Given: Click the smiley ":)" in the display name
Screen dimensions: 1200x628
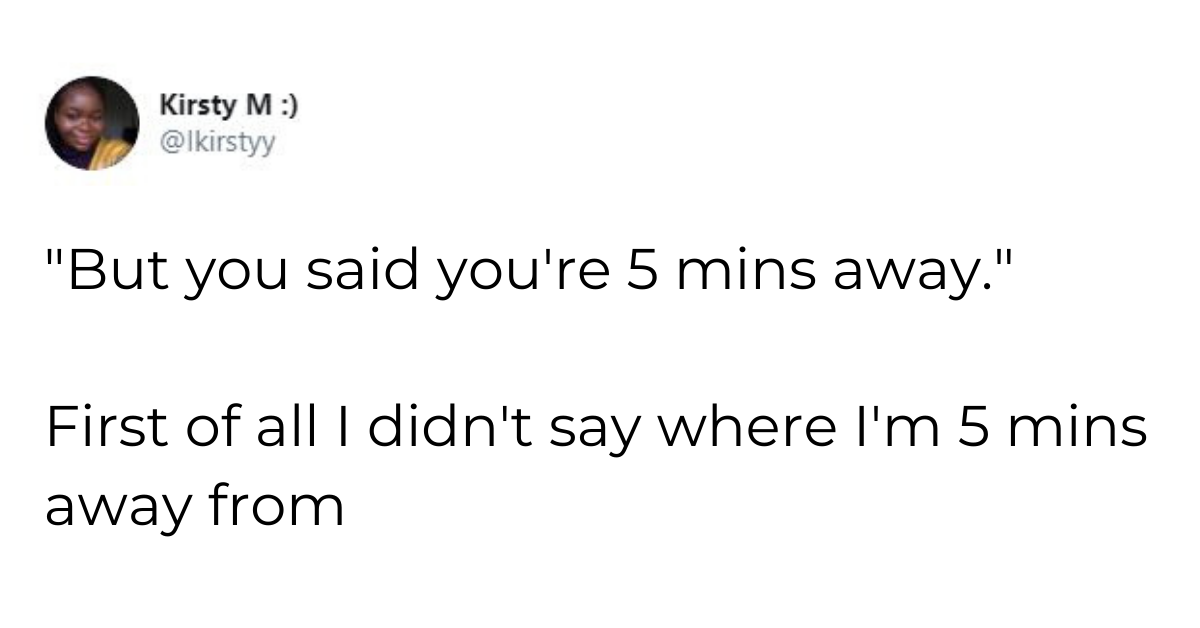Looking at the screenshot, I should [287, 105].
